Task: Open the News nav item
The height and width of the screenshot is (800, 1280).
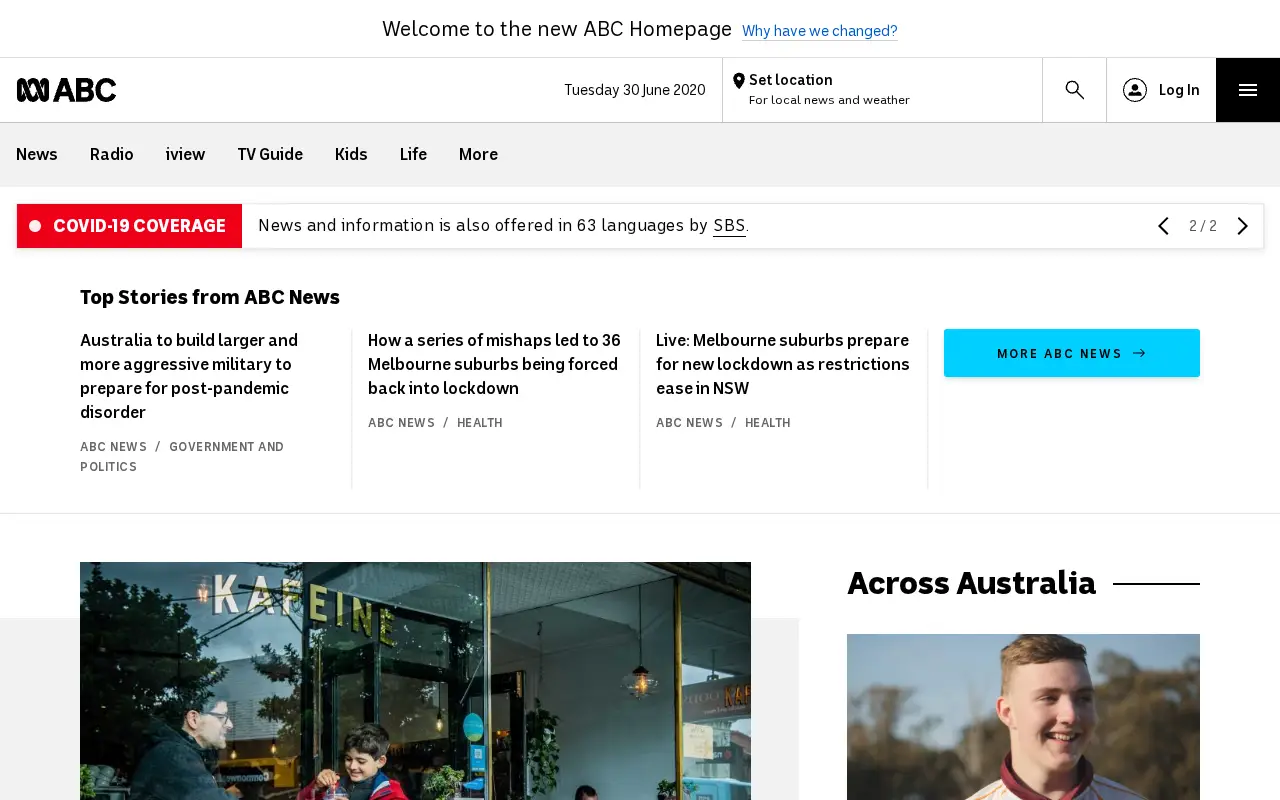Action: pos(37,154)
